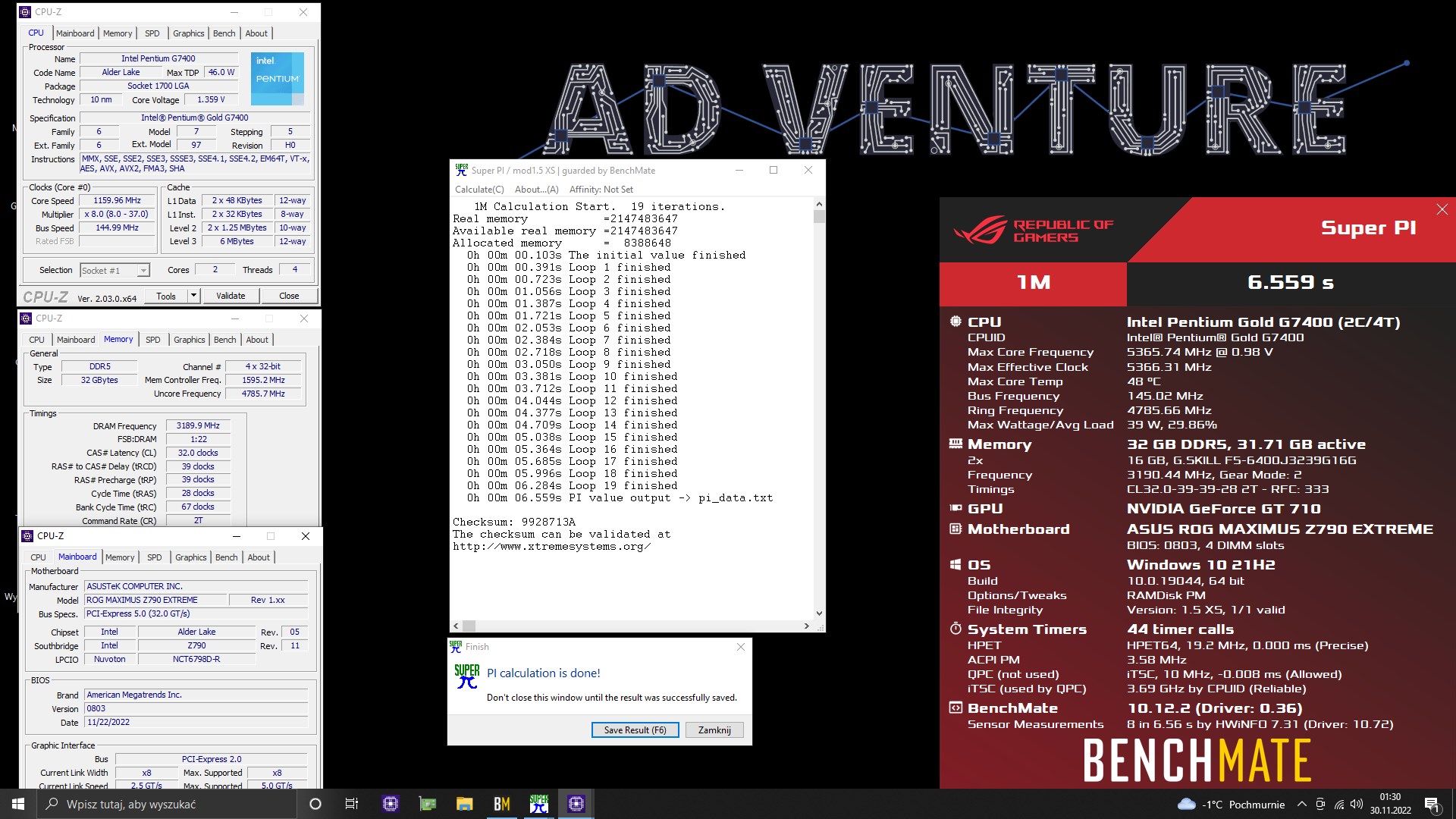The width and height of the screenshot is (1456, 819).
Task: Click Core Speed value 1159.96 MHz
Action: (x=118, y=201)
